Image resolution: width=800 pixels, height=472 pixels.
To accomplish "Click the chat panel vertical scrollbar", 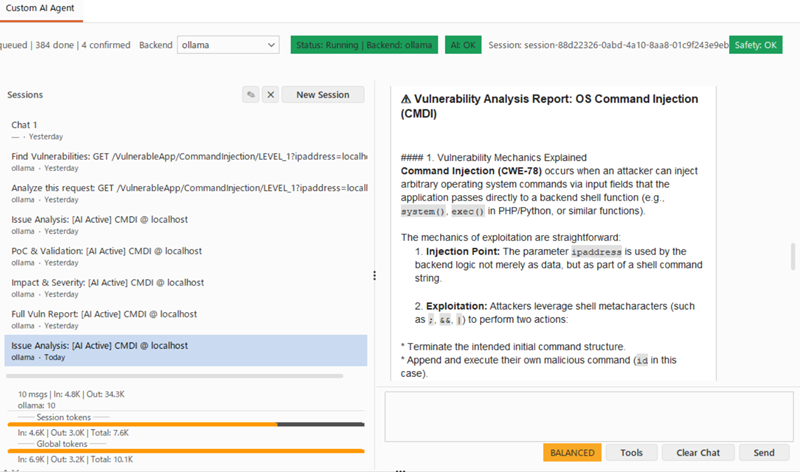I will [x=793, y=256].
